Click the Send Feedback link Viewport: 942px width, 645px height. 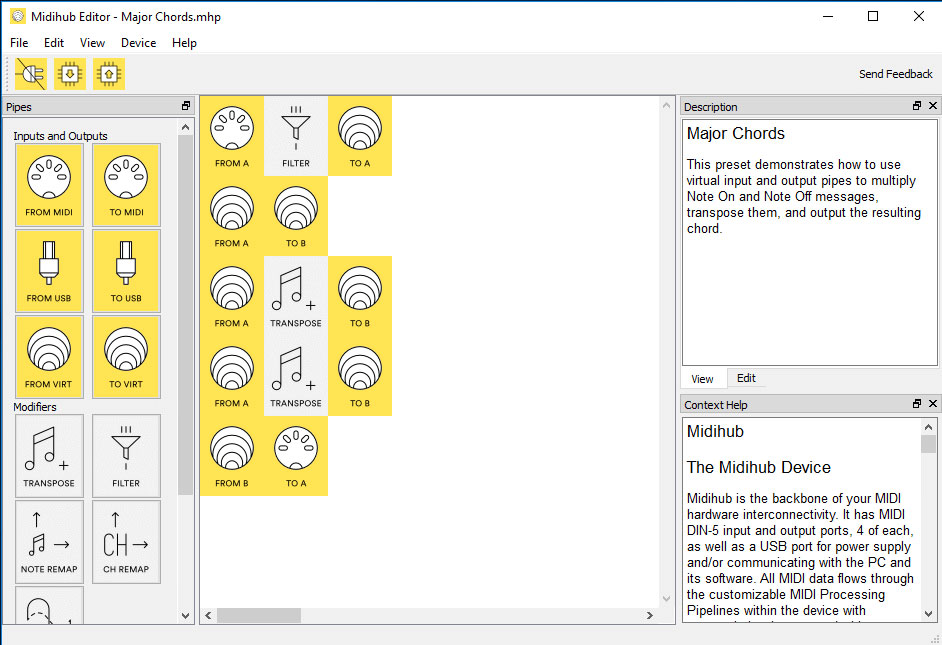coord(895,74)
